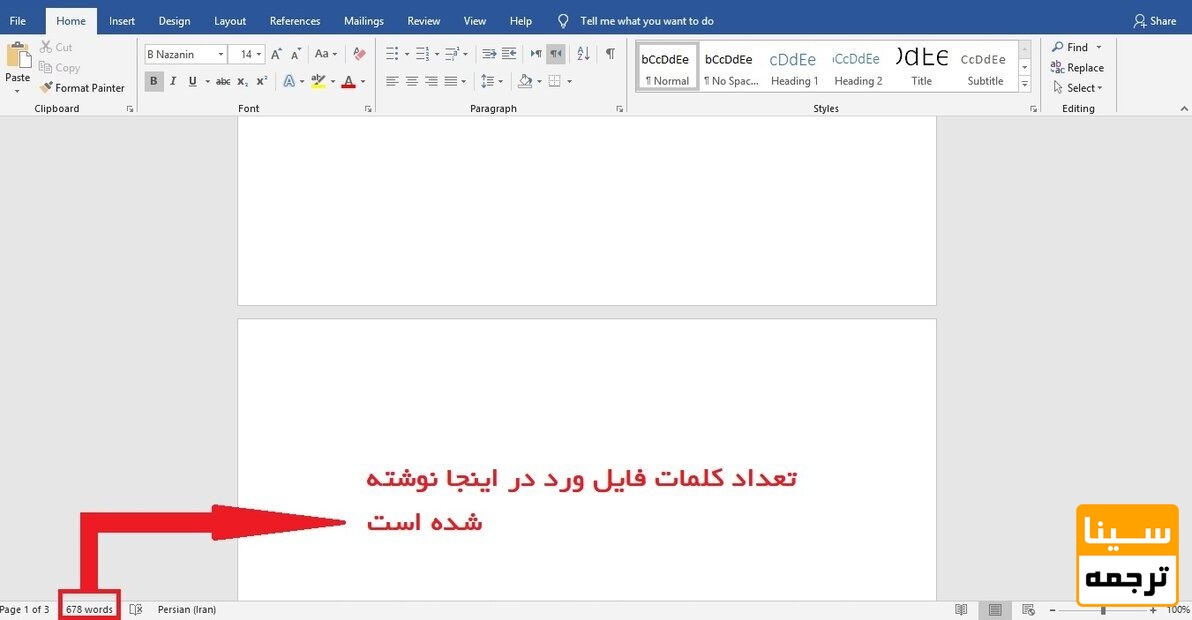Select the superscript formatting icon
This screenshot has height=620, width=1192.
tap(260, 81)
